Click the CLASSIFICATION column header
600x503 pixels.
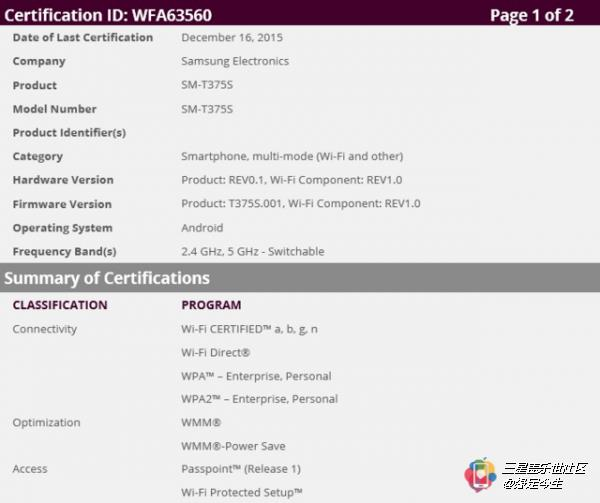pyautogui.click(x=59, y=305)
